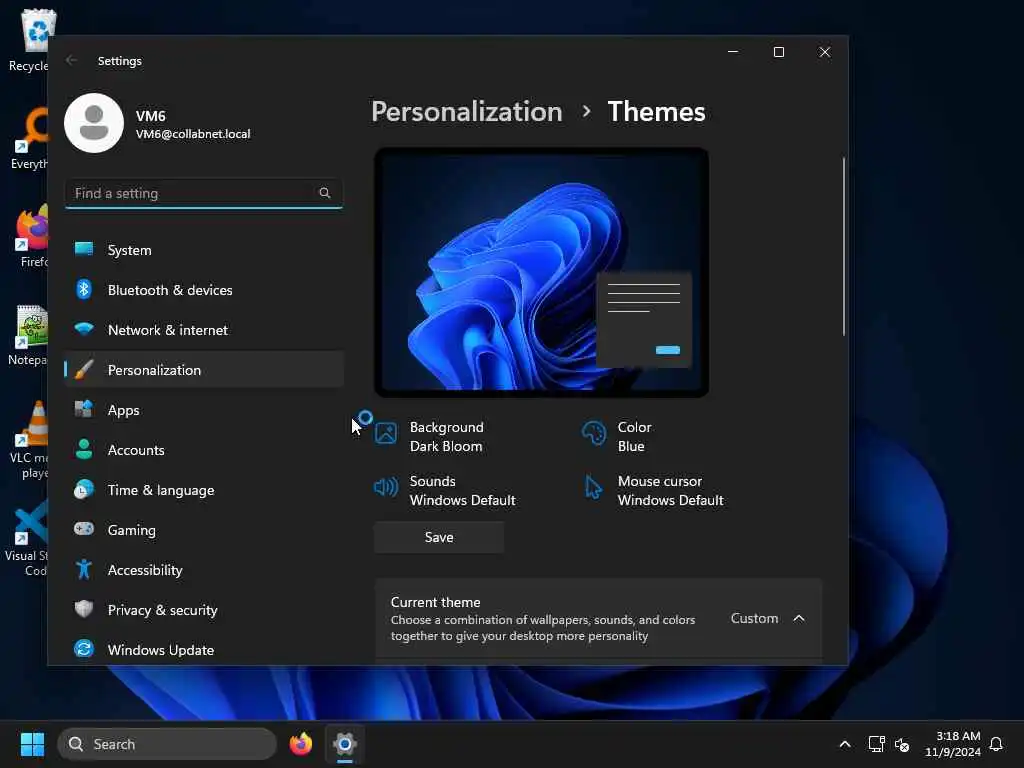Go to Network & internet settings

204,330
